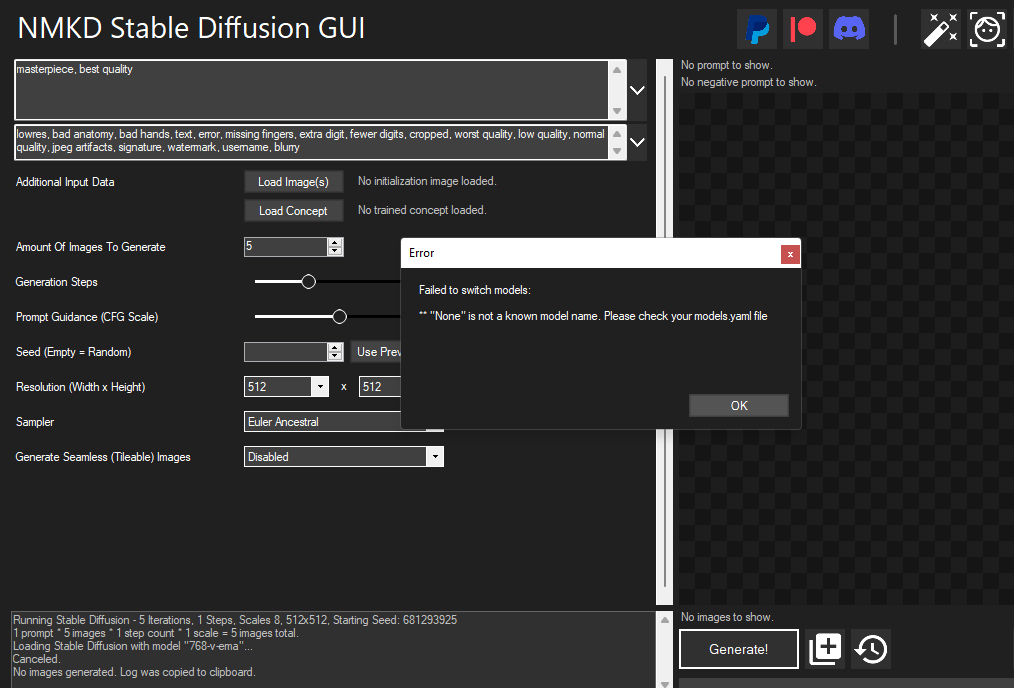Expand the negative prompt box chevron
The width and height of the screenshot is (1014, 688).
click(637, 142)
